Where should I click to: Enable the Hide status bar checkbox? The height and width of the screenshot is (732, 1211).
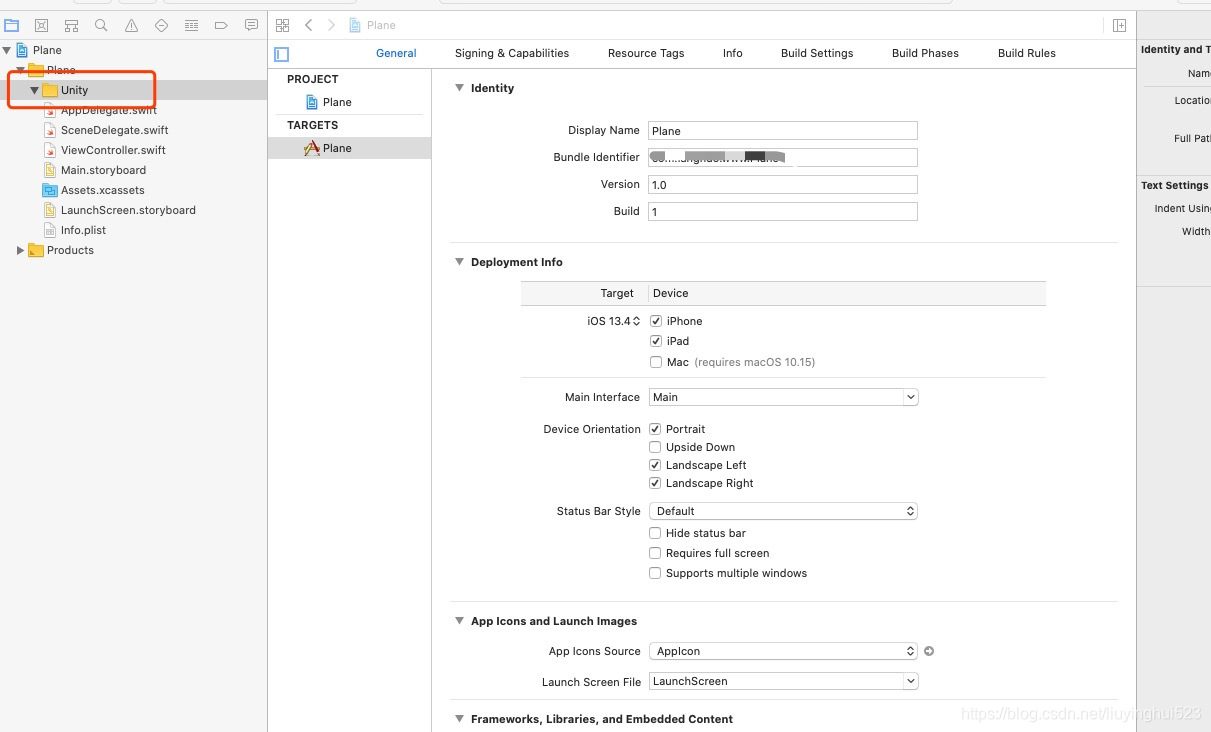click(x=656, y=533)
